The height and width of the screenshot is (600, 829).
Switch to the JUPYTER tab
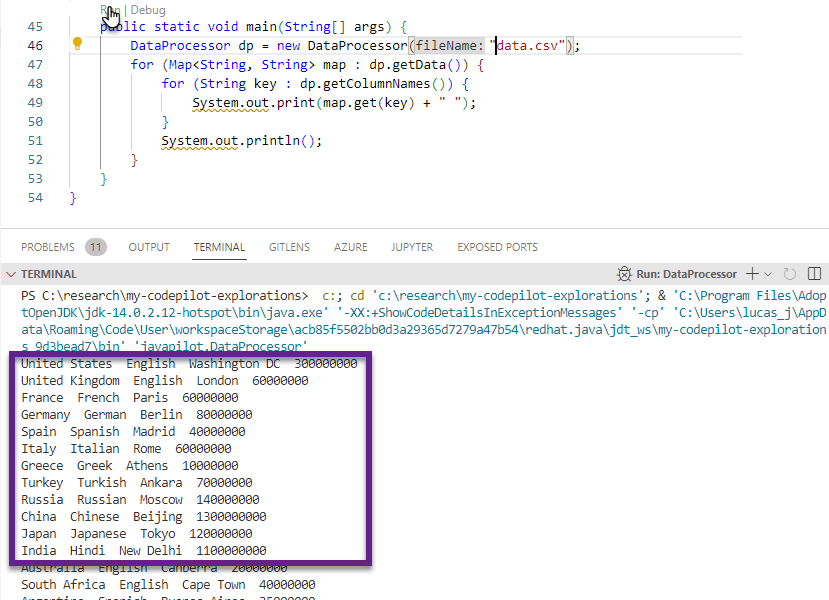[412, 247]
